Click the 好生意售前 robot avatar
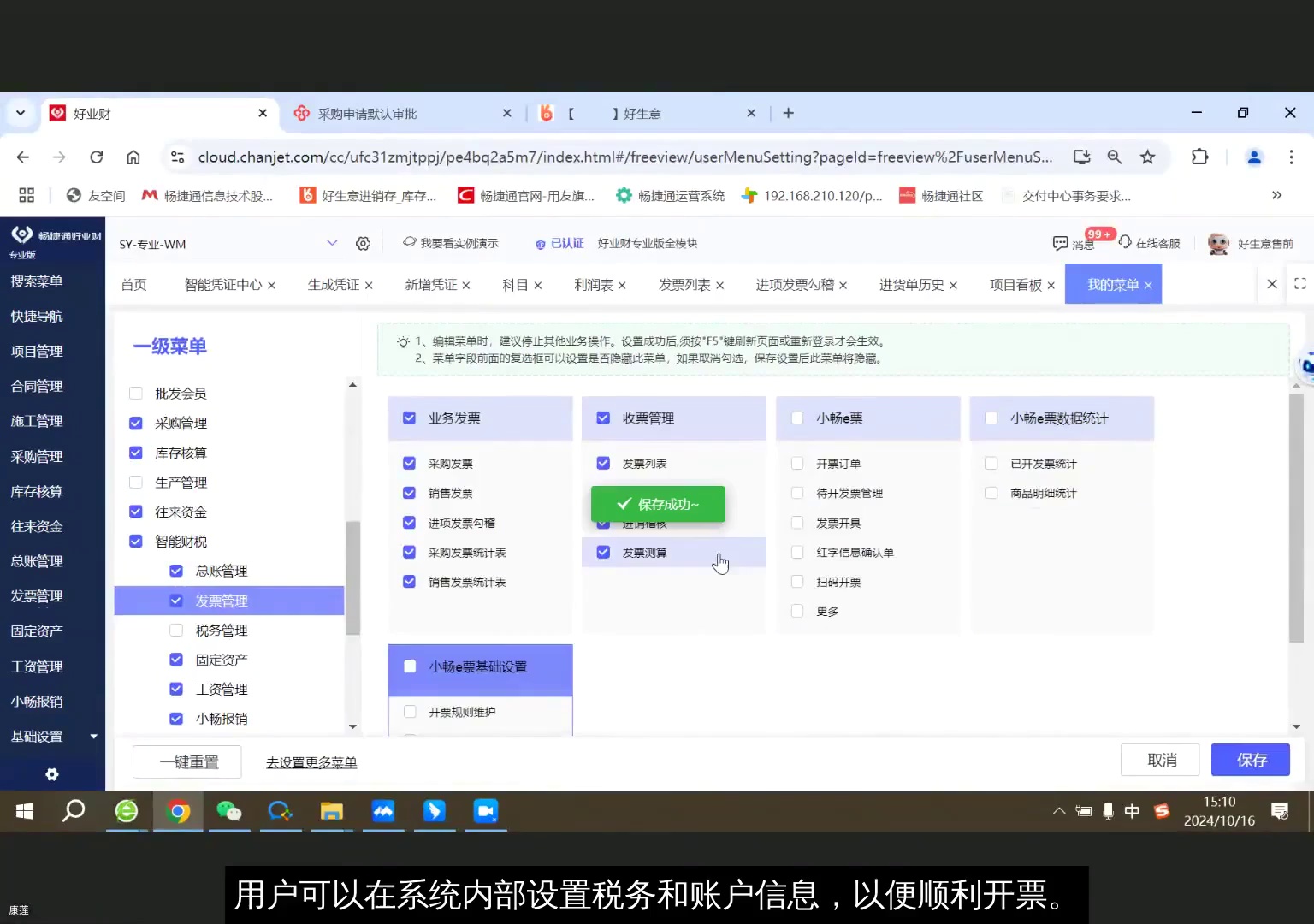This screenshot has height=924, width=1314. 1218,243
